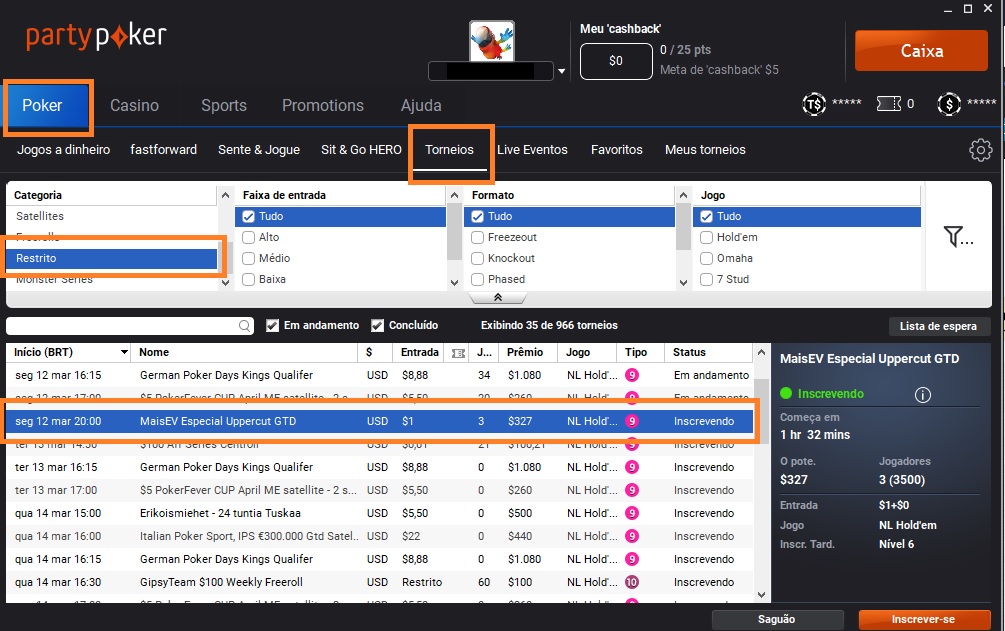Collapse the filter panel with double chevron
Viewport: 1005px width, 631px height.
pyautogui.click(x=497, y=298)
